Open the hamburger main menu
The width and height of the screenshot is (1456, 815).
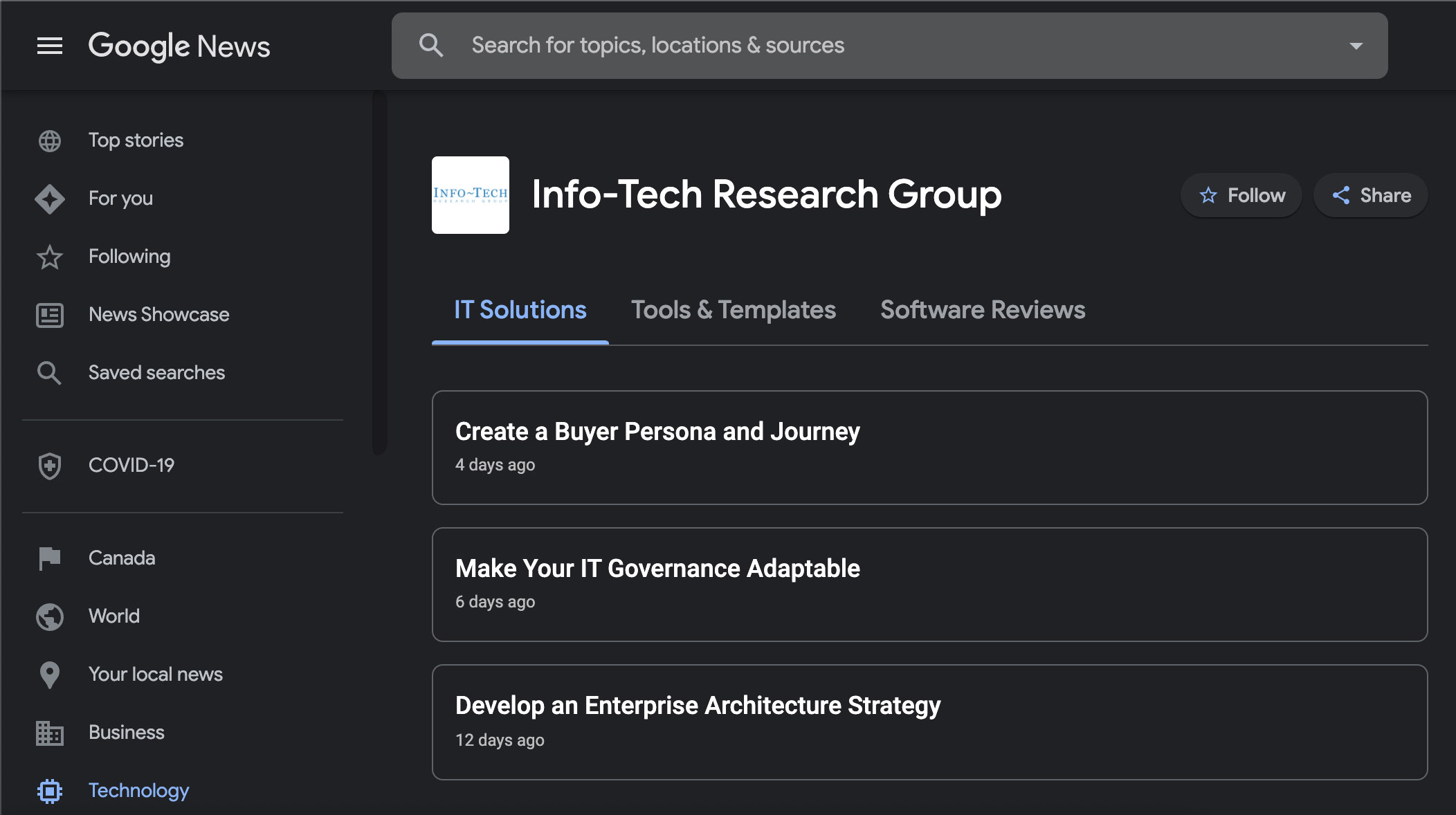pos(49,46)
